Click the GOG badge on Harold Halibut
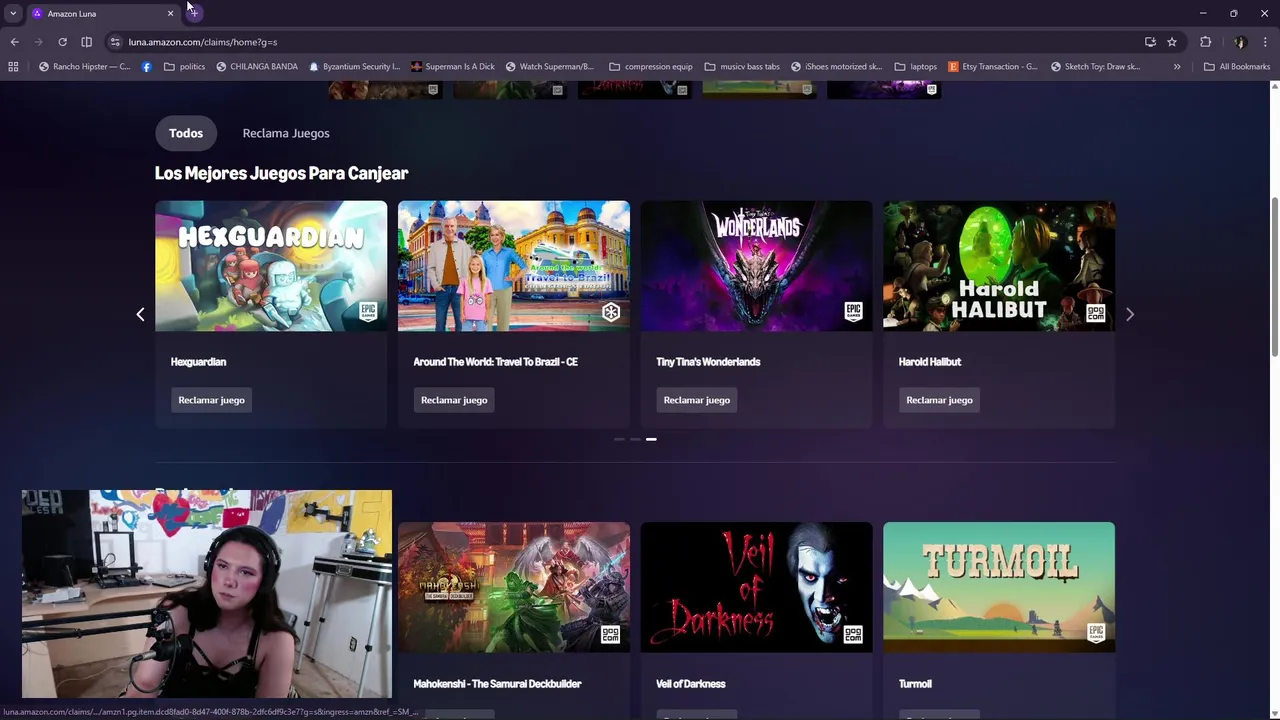Screen dimensions: 1280x720 (x=1096, y=312)
